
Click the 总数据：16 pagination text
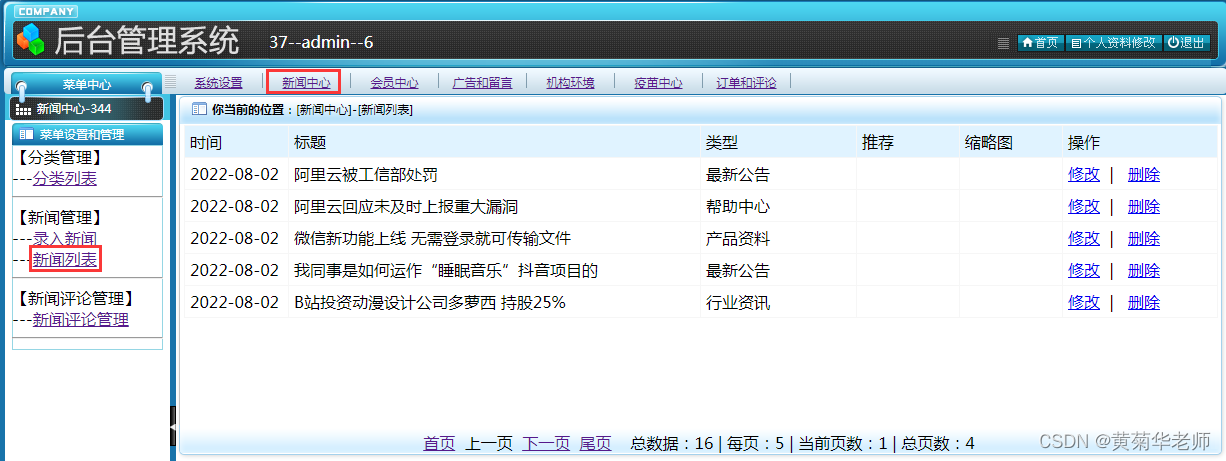click(x=672, y=444)
